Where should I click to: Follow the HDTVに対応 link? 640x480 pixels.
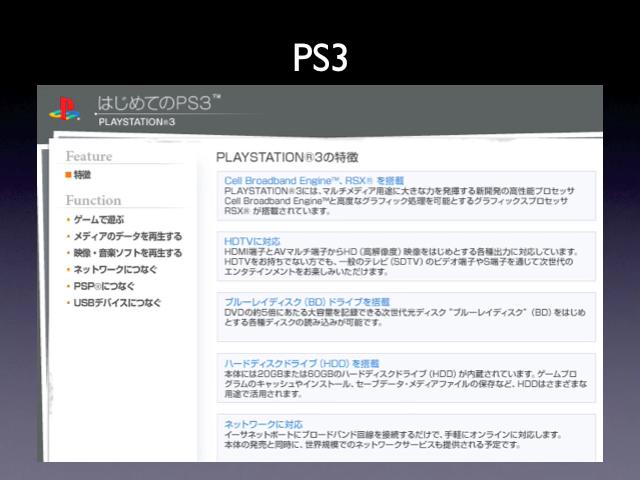252,241
